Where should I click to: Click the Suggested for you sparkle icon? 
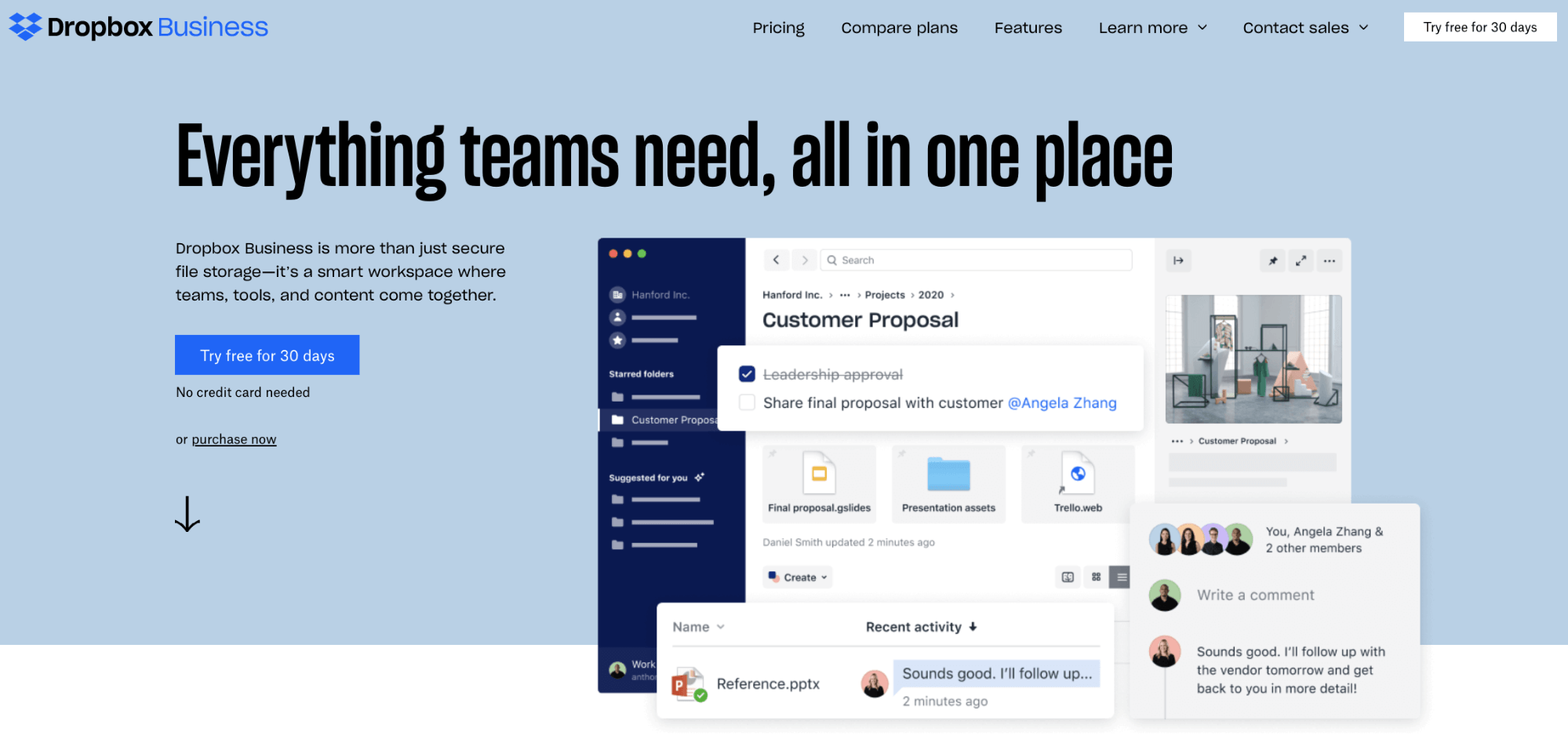[x=699, y=477]
